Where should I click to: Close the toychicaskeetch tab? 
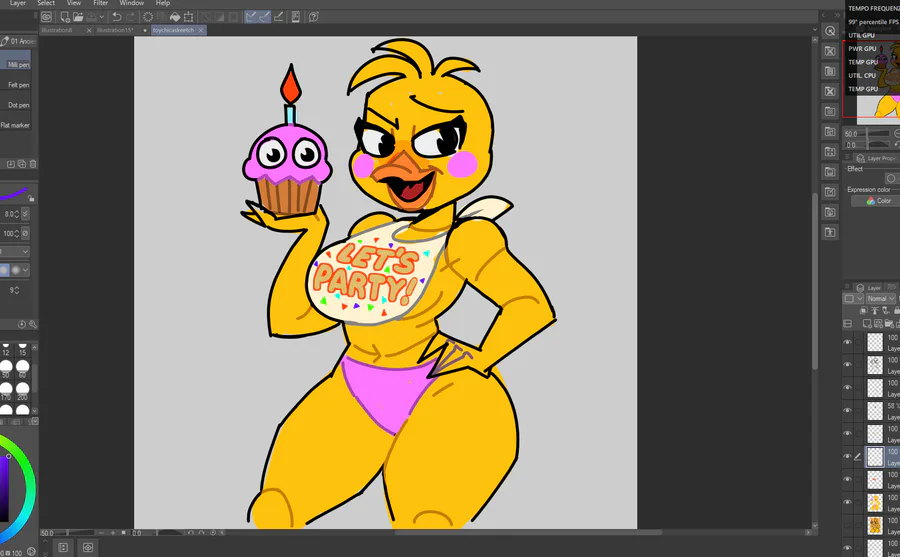point(201,30)
